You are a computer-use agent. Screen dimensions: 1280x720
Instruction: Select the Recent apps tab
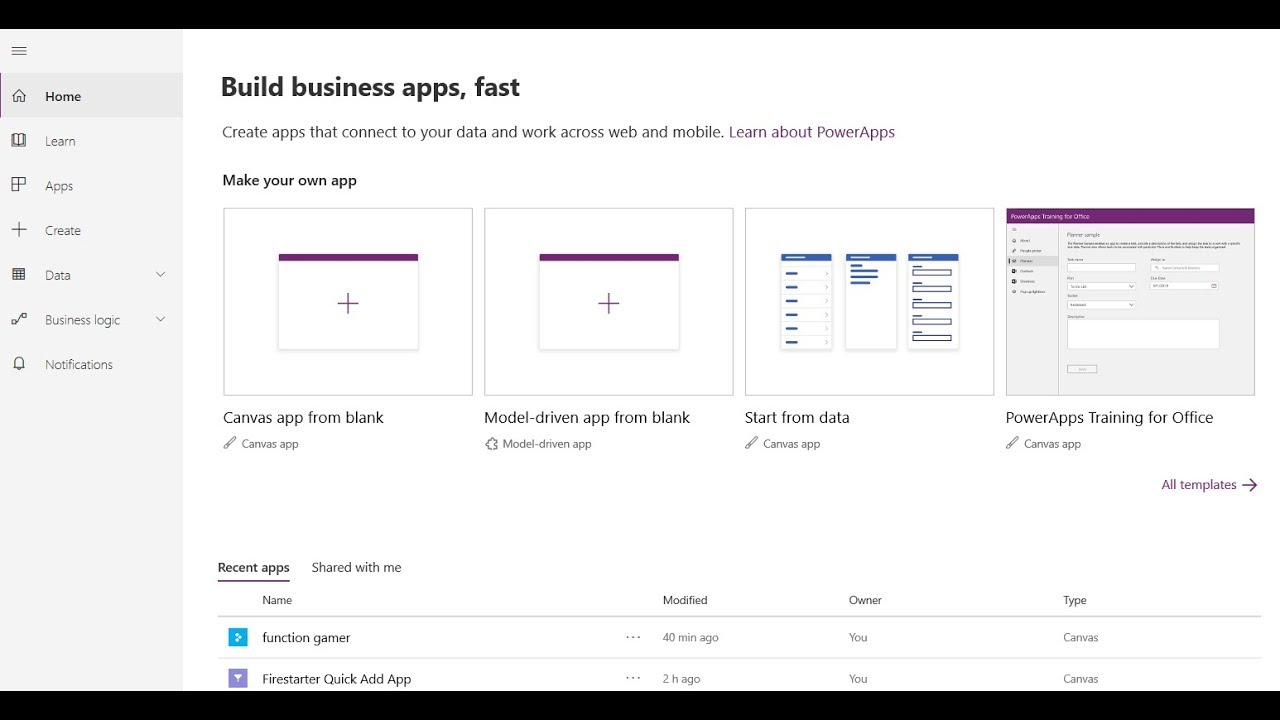pos(254,567)
